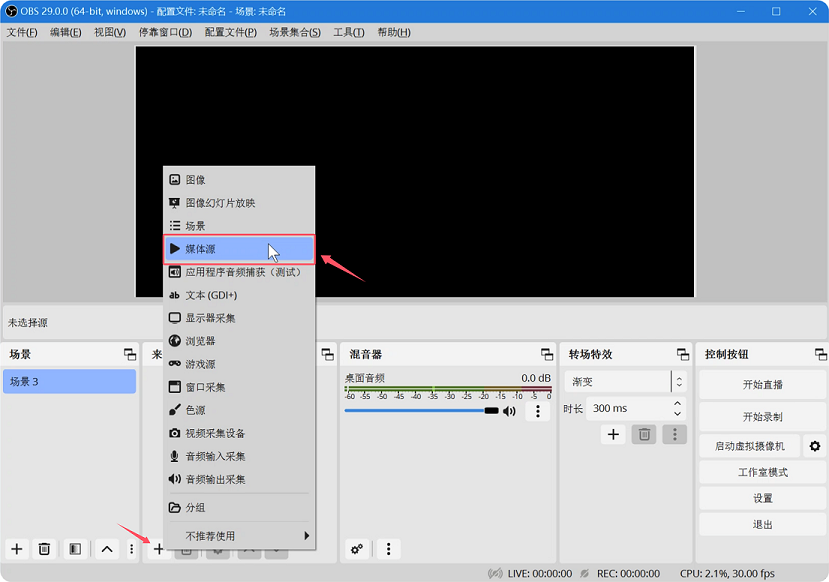Choose 音频输出采集 audio output capture
The height and width of the screenshot is (582, 829).
pos(239,479)
